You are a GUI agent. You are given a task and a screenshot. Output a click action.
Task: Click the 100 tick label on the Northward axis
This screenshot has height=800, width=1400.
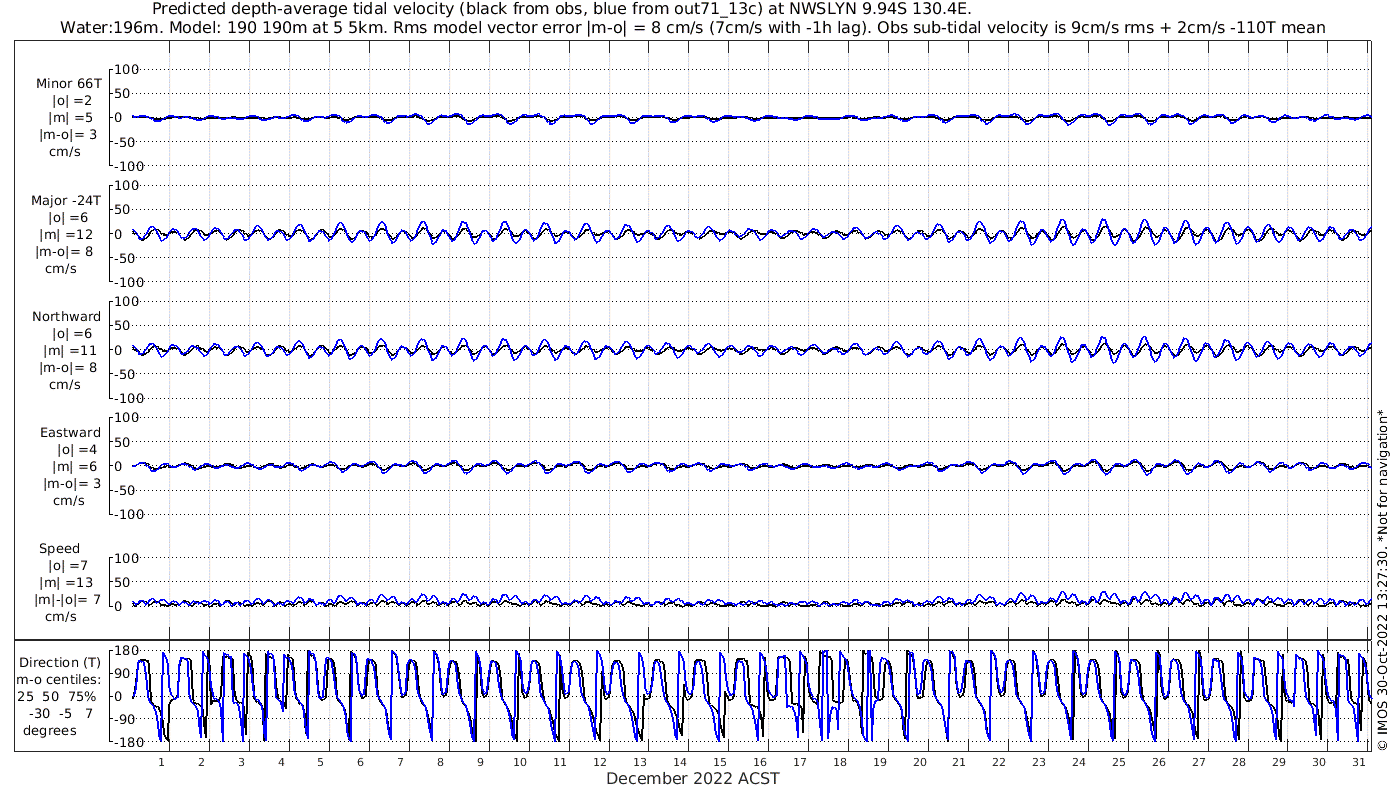click(127, 301)
